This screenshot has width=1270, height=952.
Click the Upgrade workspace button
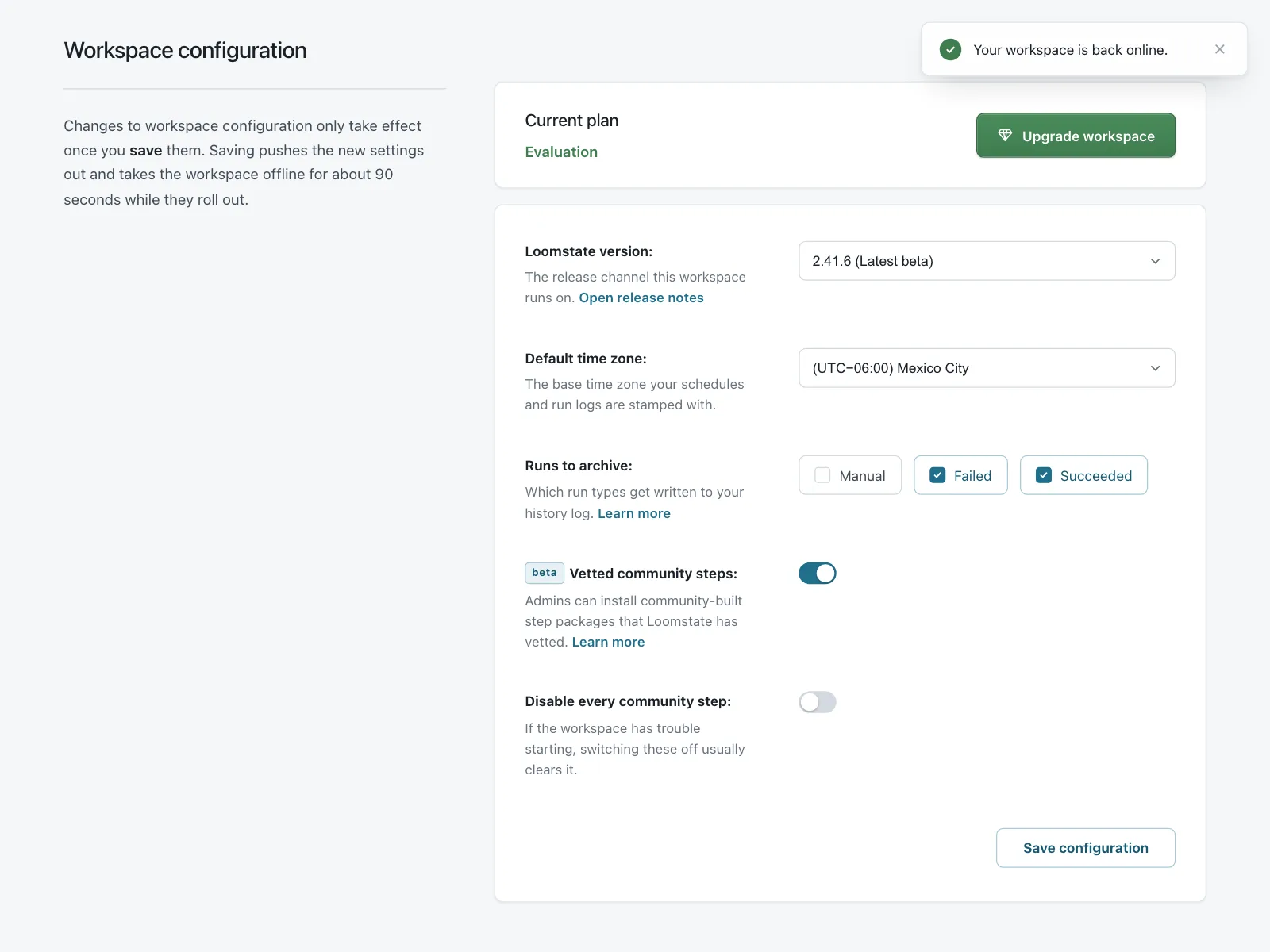(x=1076, y=136)
